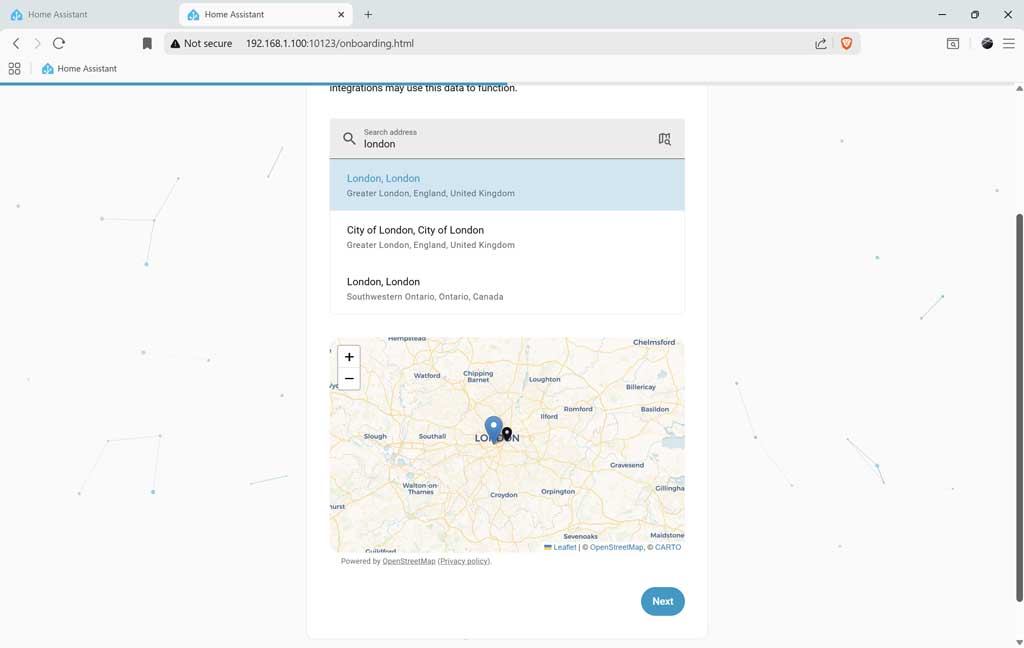Open the sidebar panel icon
The image size is (1024, 648).
(x=953, y=43)
